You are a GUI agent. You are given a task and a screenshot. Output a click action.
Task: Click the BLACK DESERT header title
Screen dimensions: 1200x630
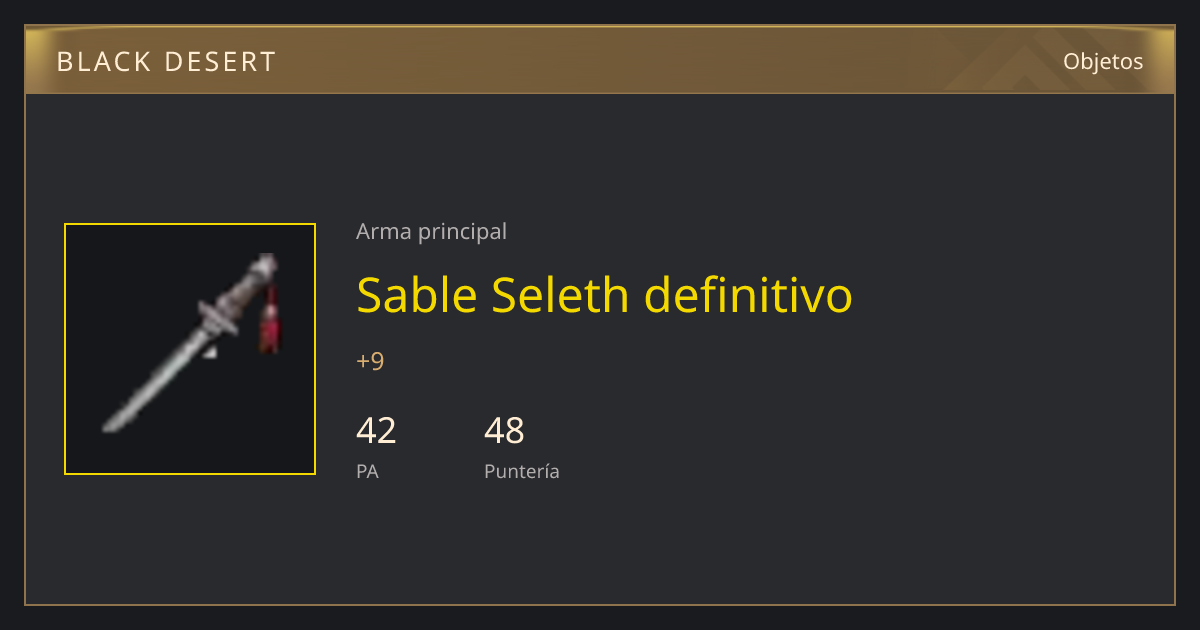pos(166,62)
